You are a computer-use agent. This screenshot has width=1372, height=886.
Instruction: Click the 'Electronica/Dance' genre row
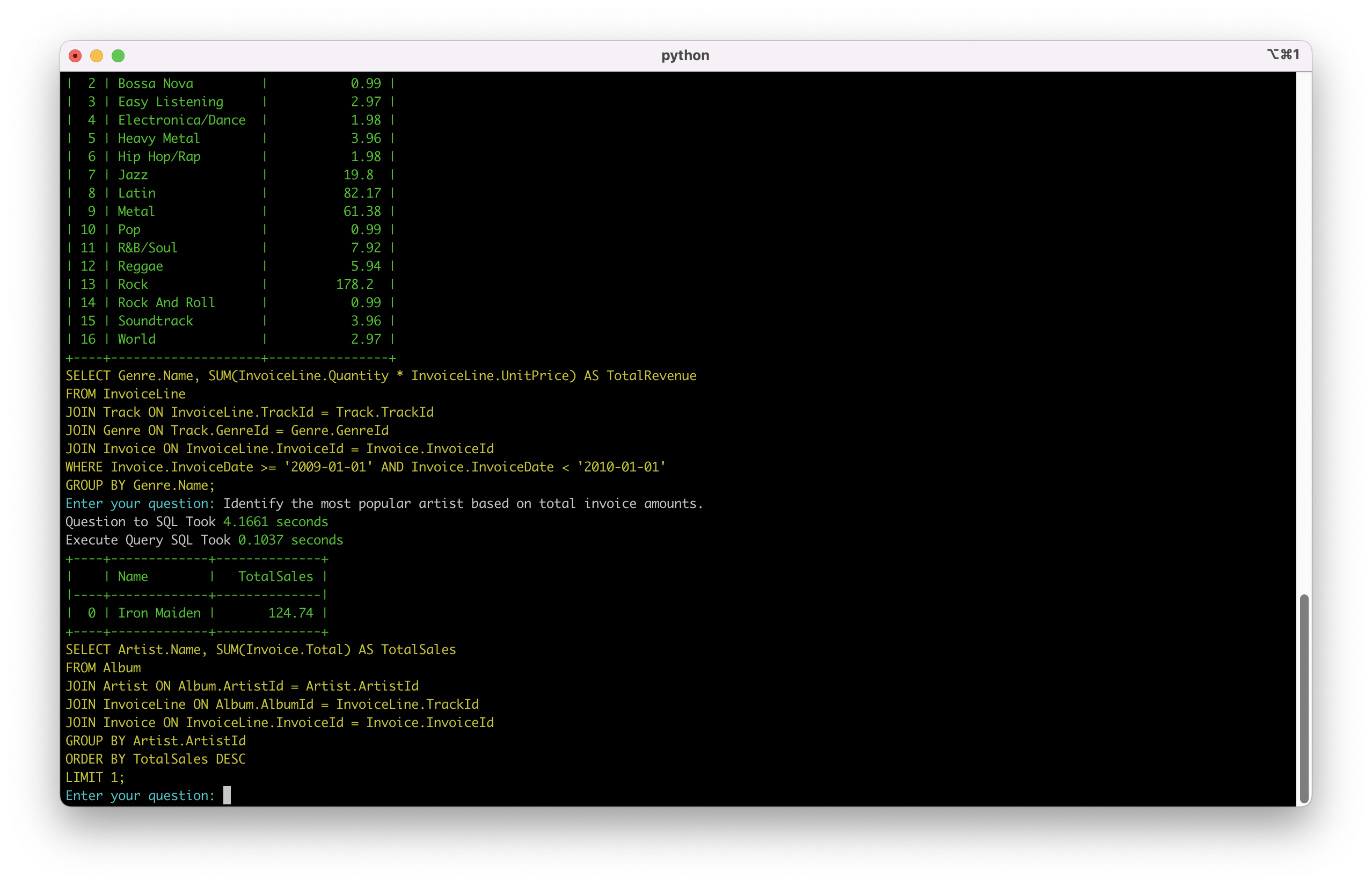click(231, 120)
